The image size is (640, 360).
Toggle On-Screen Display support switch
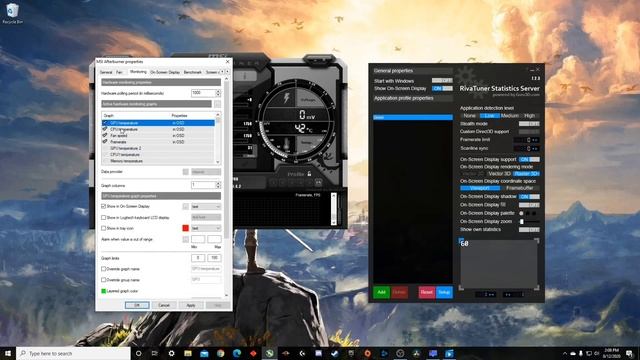click(529, 159)
